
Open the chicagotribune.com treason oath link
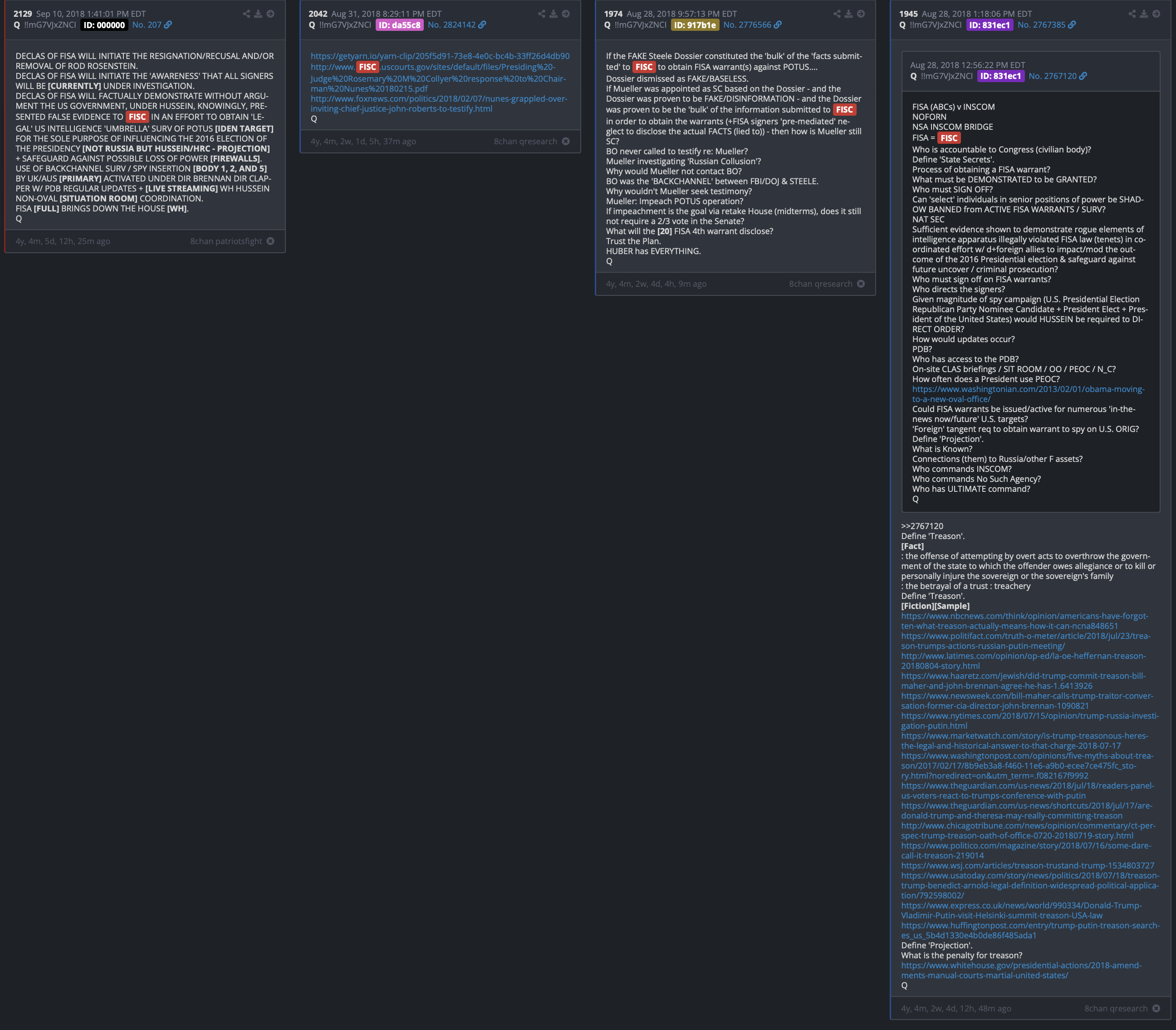pyautogui.click(x=1028, y=830)
